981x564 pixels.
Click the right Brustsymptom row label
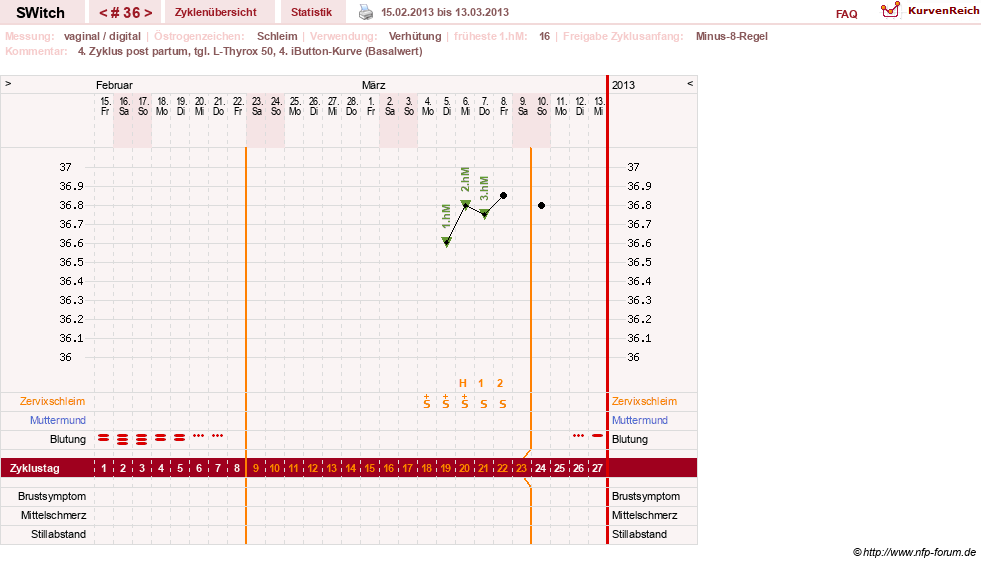pos(646,496)
